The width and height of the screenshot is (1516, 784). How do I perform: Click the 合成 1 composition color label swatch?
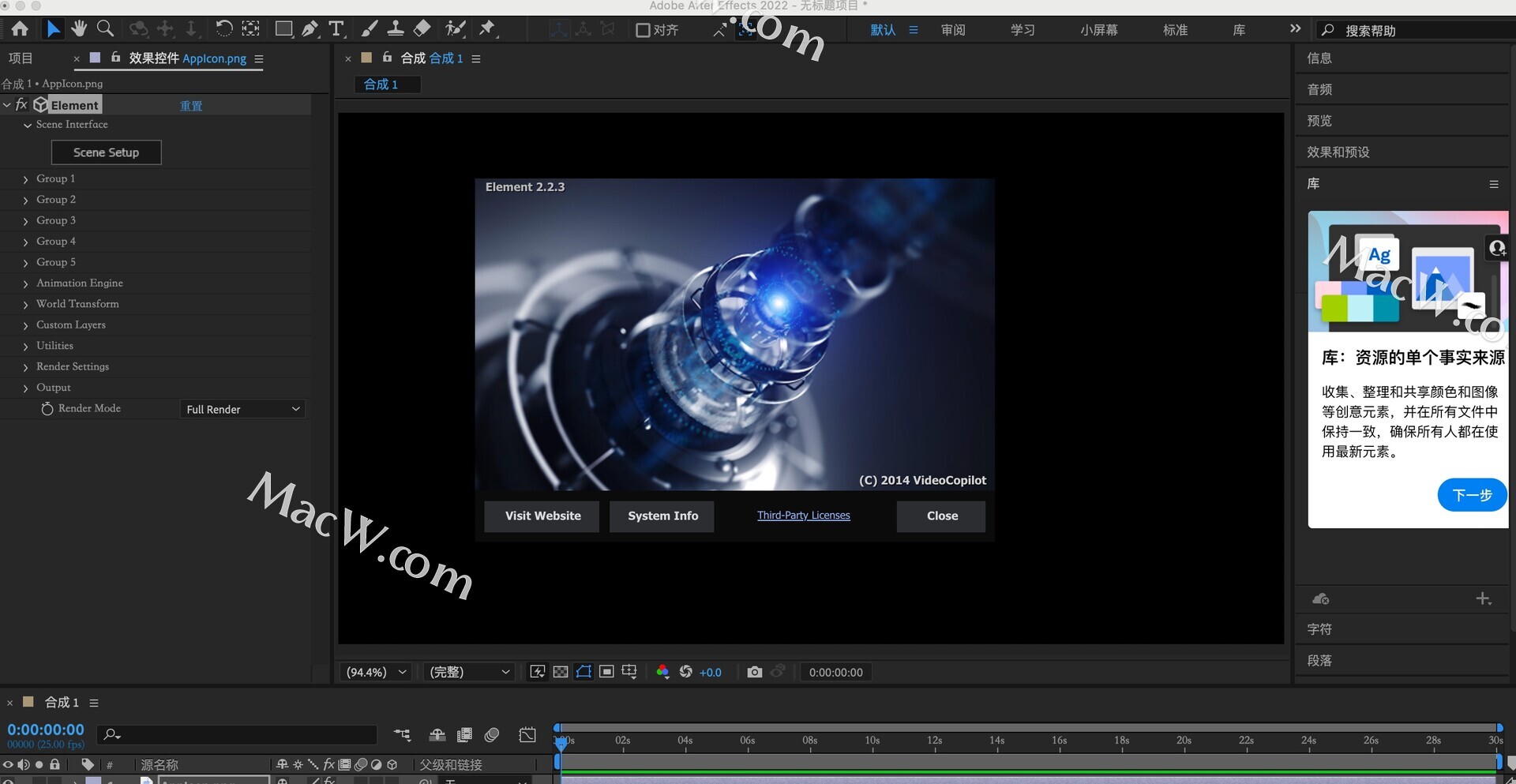tap(366, 58)
